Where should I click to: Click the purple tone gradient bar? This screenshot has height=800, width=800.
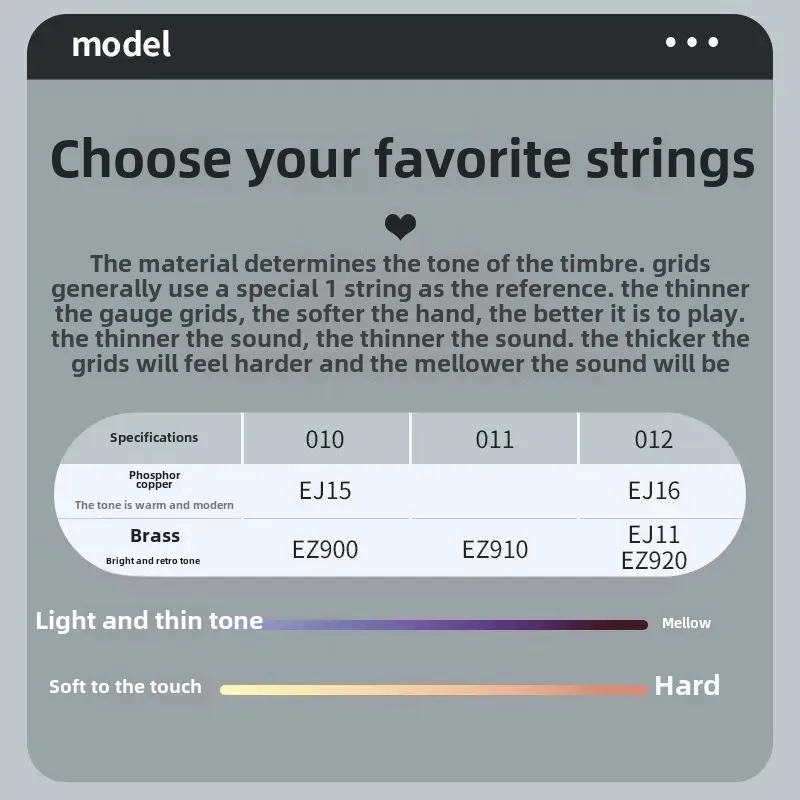click(x=454, y=624)
